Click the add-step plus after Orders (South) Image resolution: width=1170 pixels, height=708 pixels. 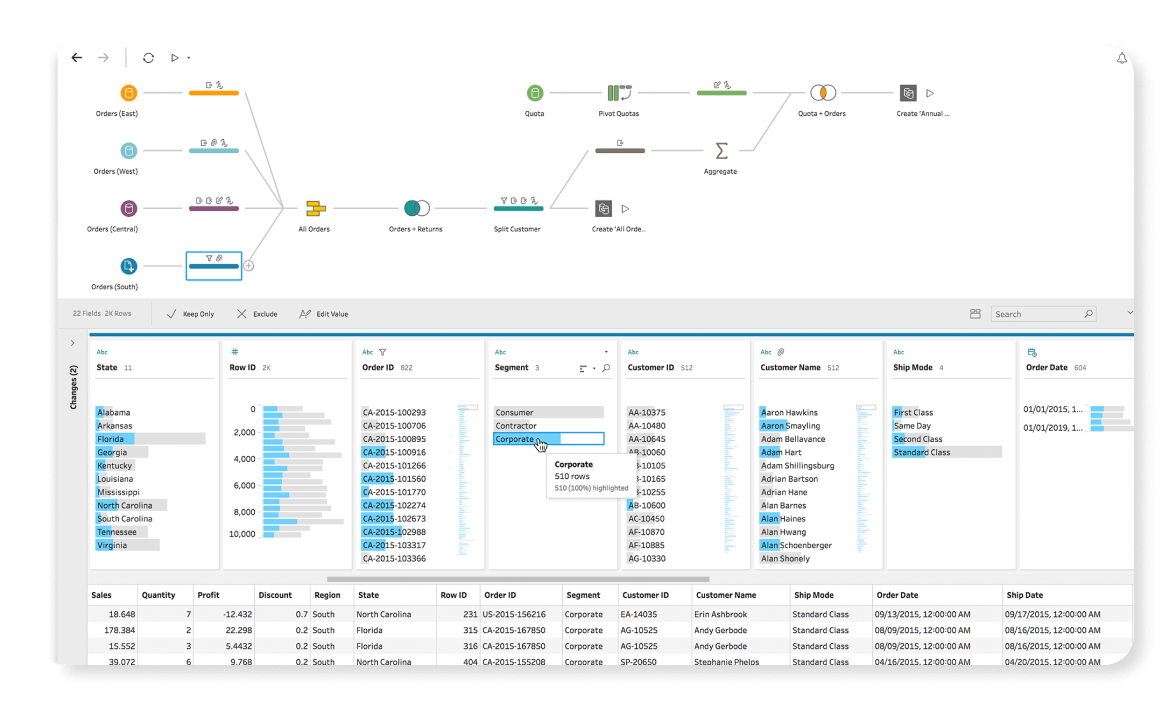coord(249,266)
